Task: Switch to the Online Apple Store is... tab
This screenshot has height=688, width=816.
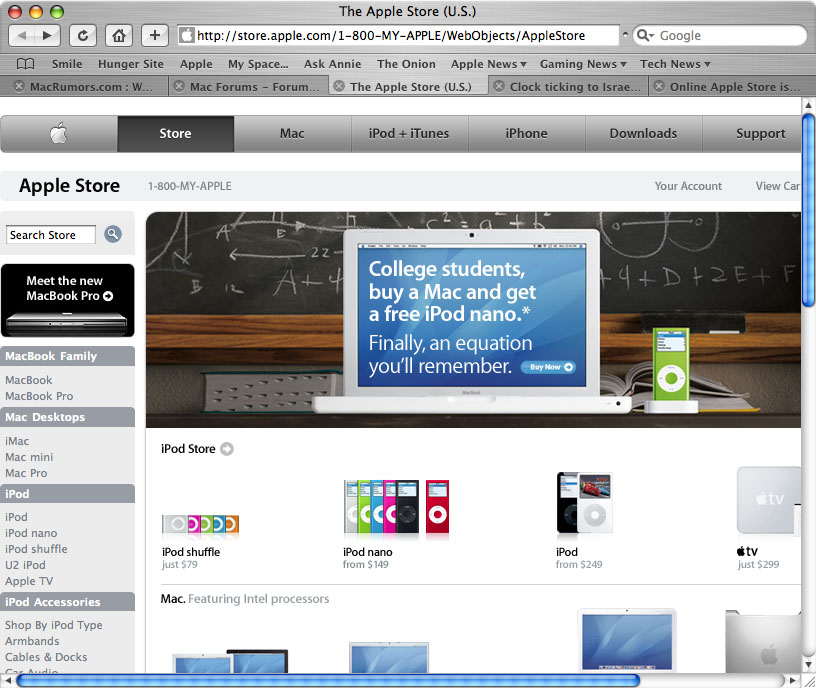Action: click(x=734, y=86)
